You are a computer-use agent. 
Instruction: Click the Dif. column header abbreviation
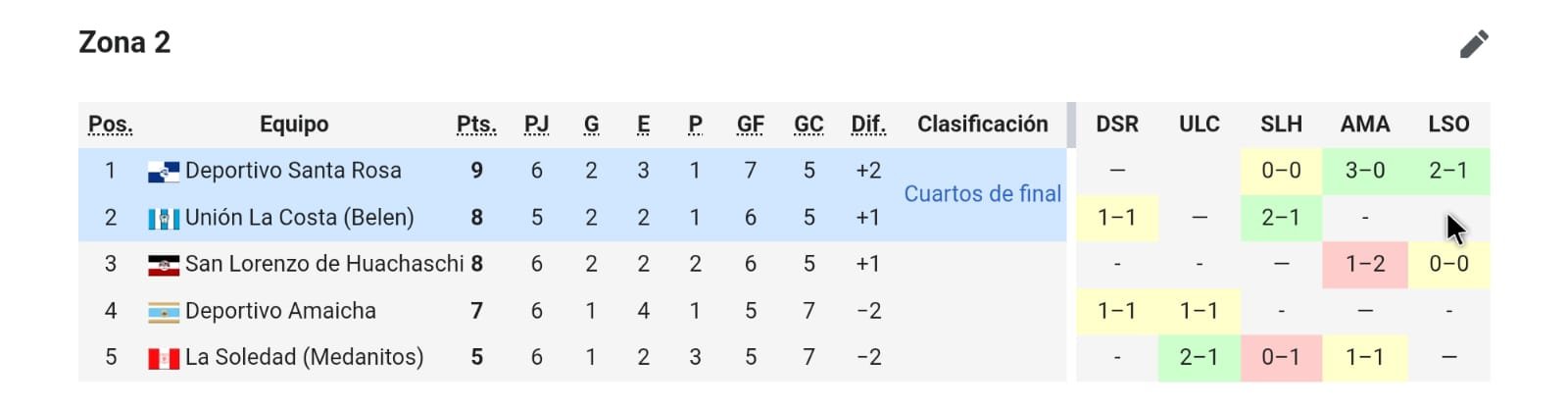pyautogui.click(x=868, y=125)
